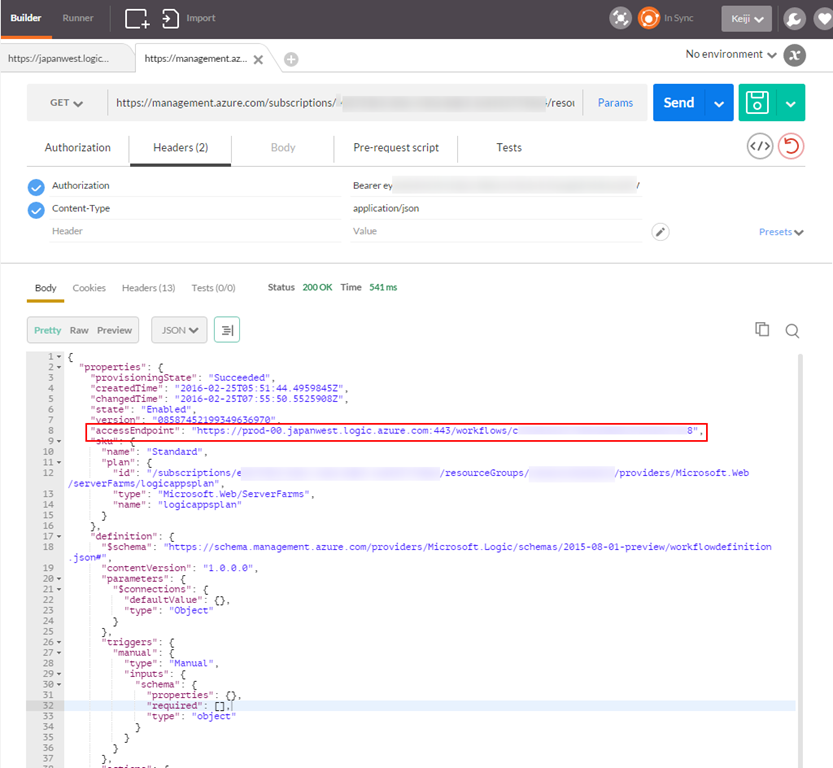Click the Import icon in top bar

tap(171, 18)
